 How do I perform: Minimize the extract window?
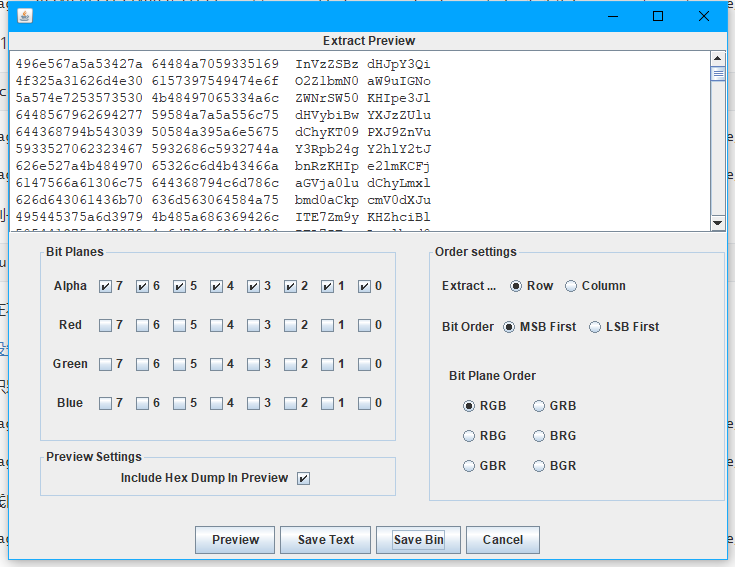click(613, 16)
